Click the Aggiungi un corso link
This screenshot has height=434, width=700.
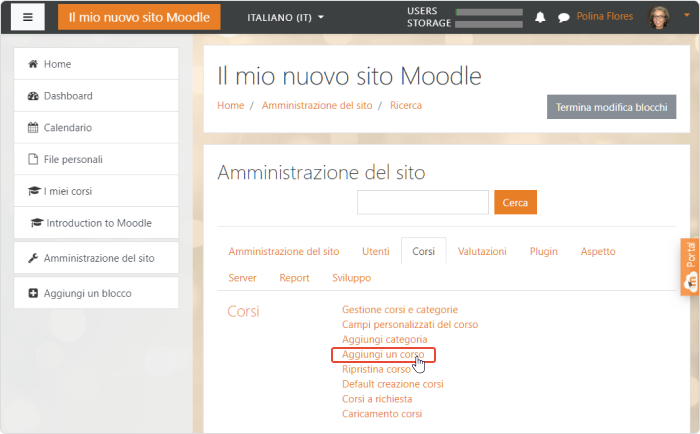click(x=383, y=355)
